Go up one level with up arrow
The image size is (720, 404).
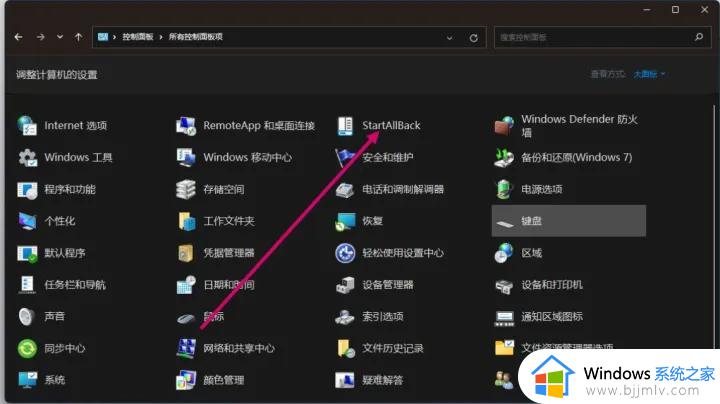pyautogui.click(x=79, y=37)
